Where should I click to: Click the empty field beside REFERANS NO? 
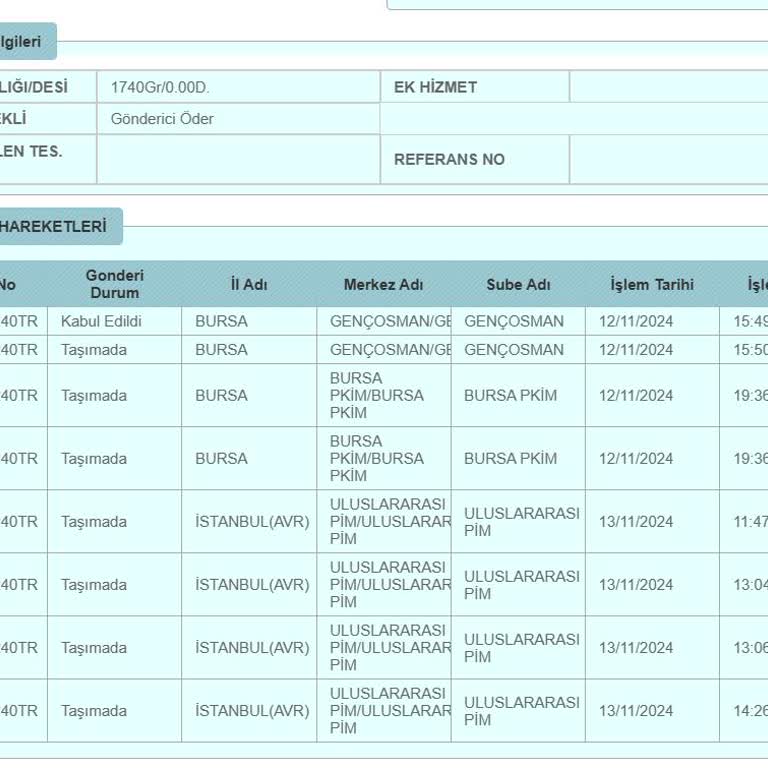click(668, 159)
